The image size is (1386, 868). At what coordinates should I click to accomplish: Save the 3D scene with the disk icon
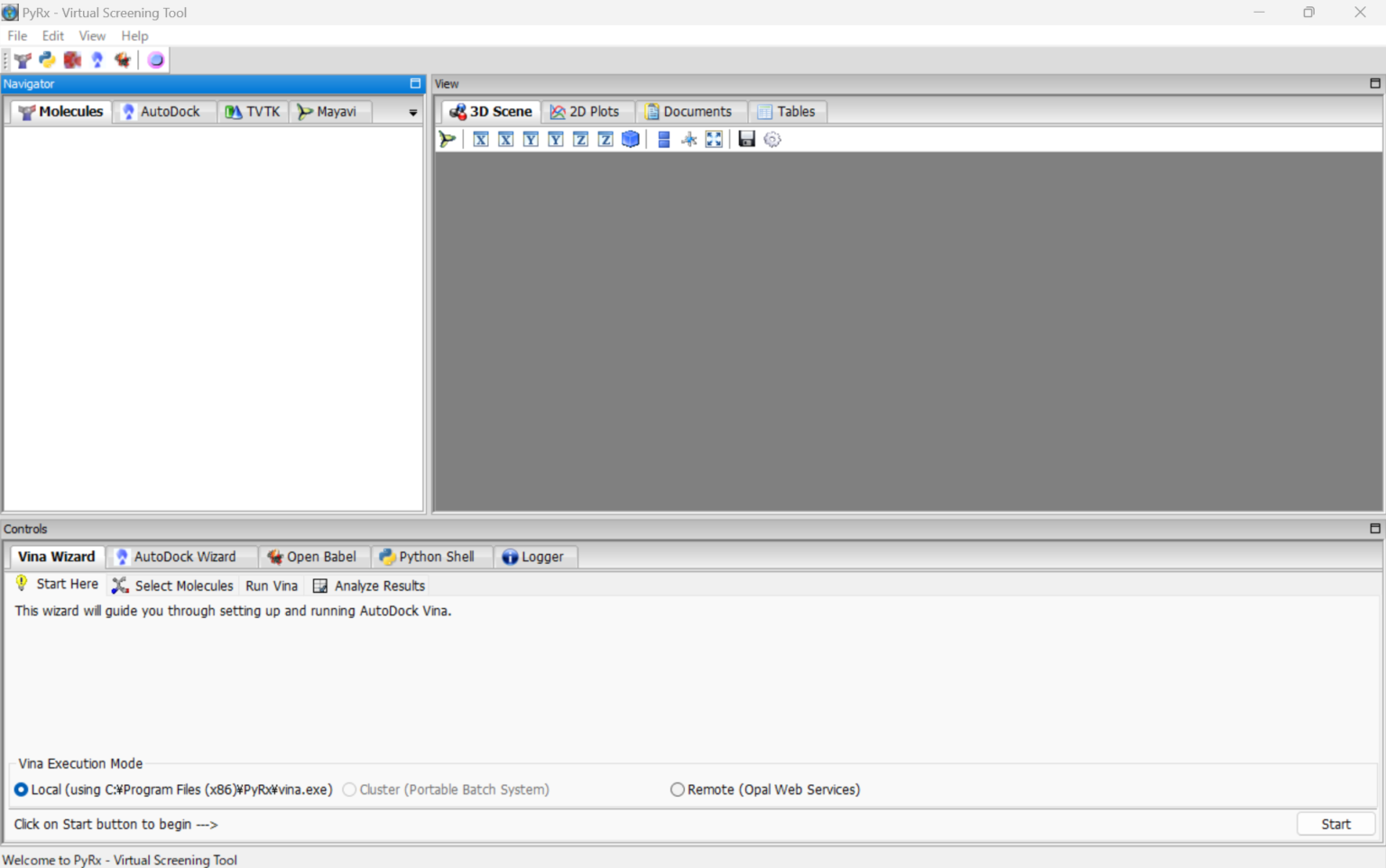(x=745, y=139)
